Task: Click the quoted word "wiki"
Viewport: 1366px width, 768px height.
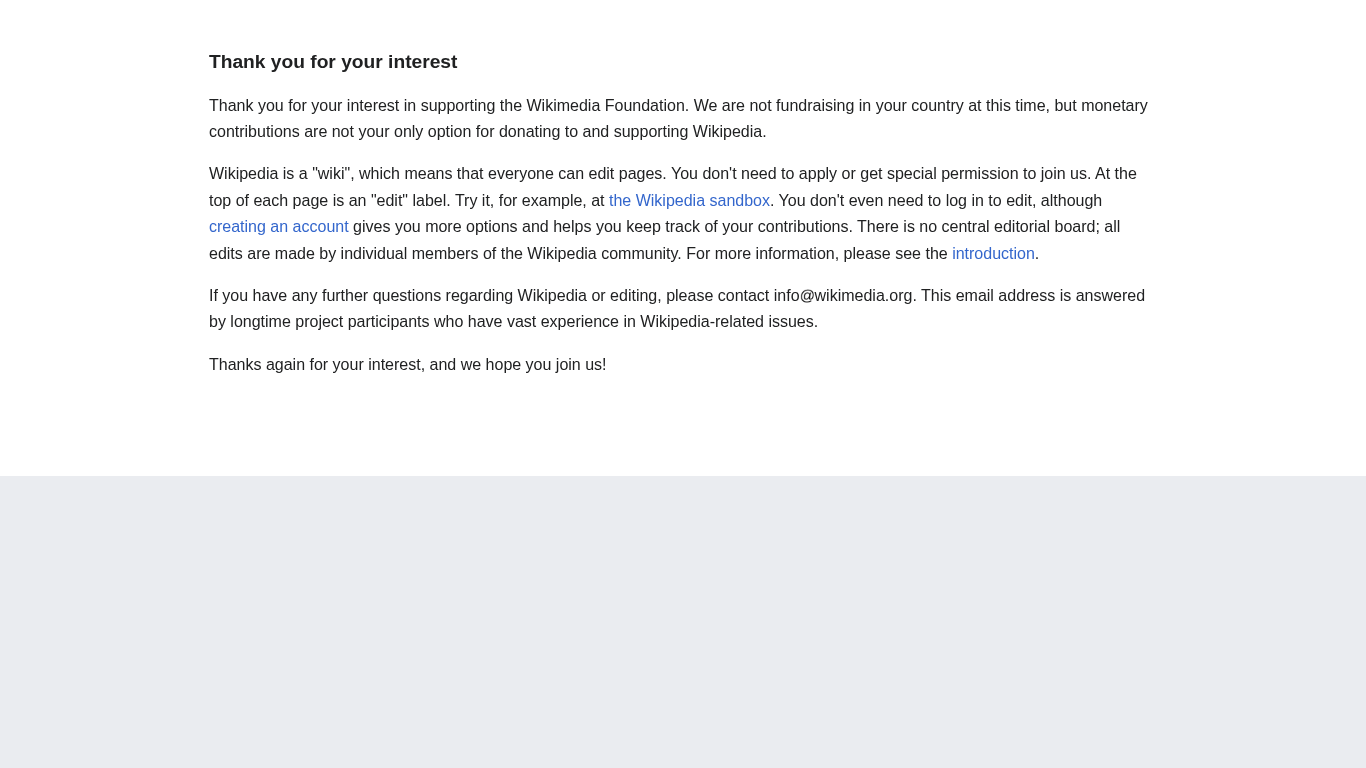Action: [x=332, y=174]
